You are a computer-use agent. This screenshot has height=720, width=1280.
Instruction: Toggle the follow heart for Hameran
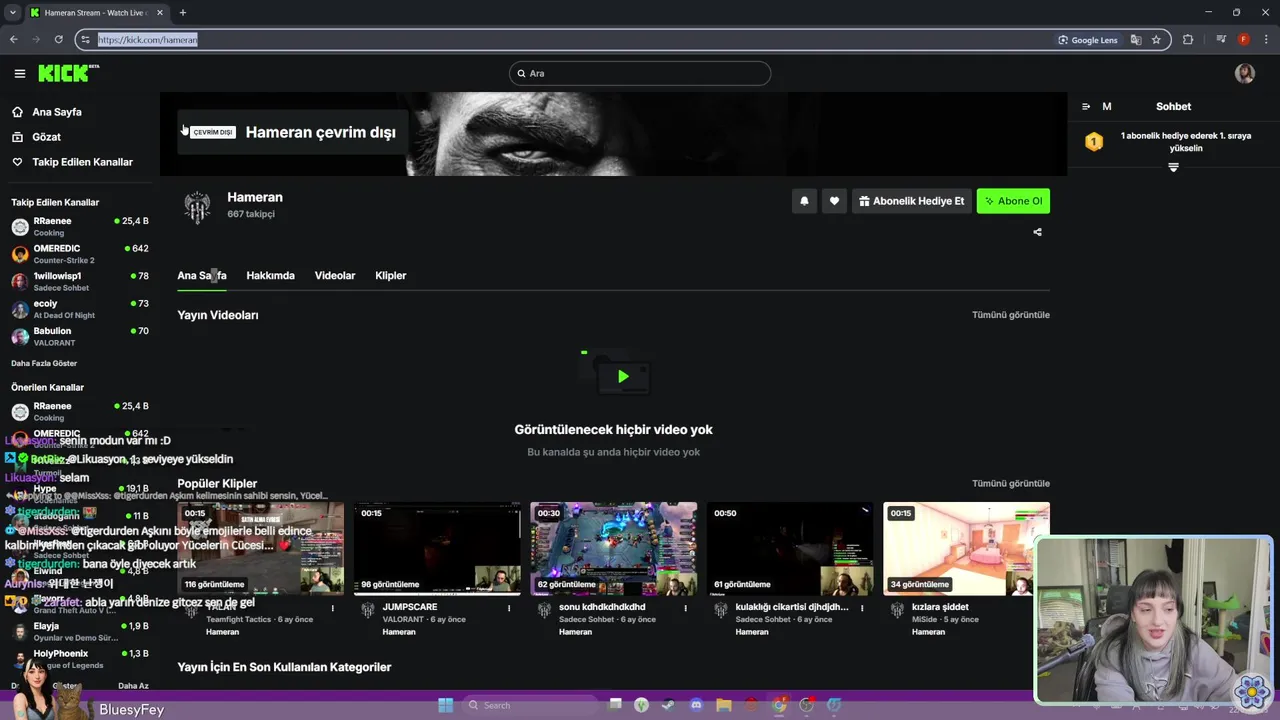(834, 201)
